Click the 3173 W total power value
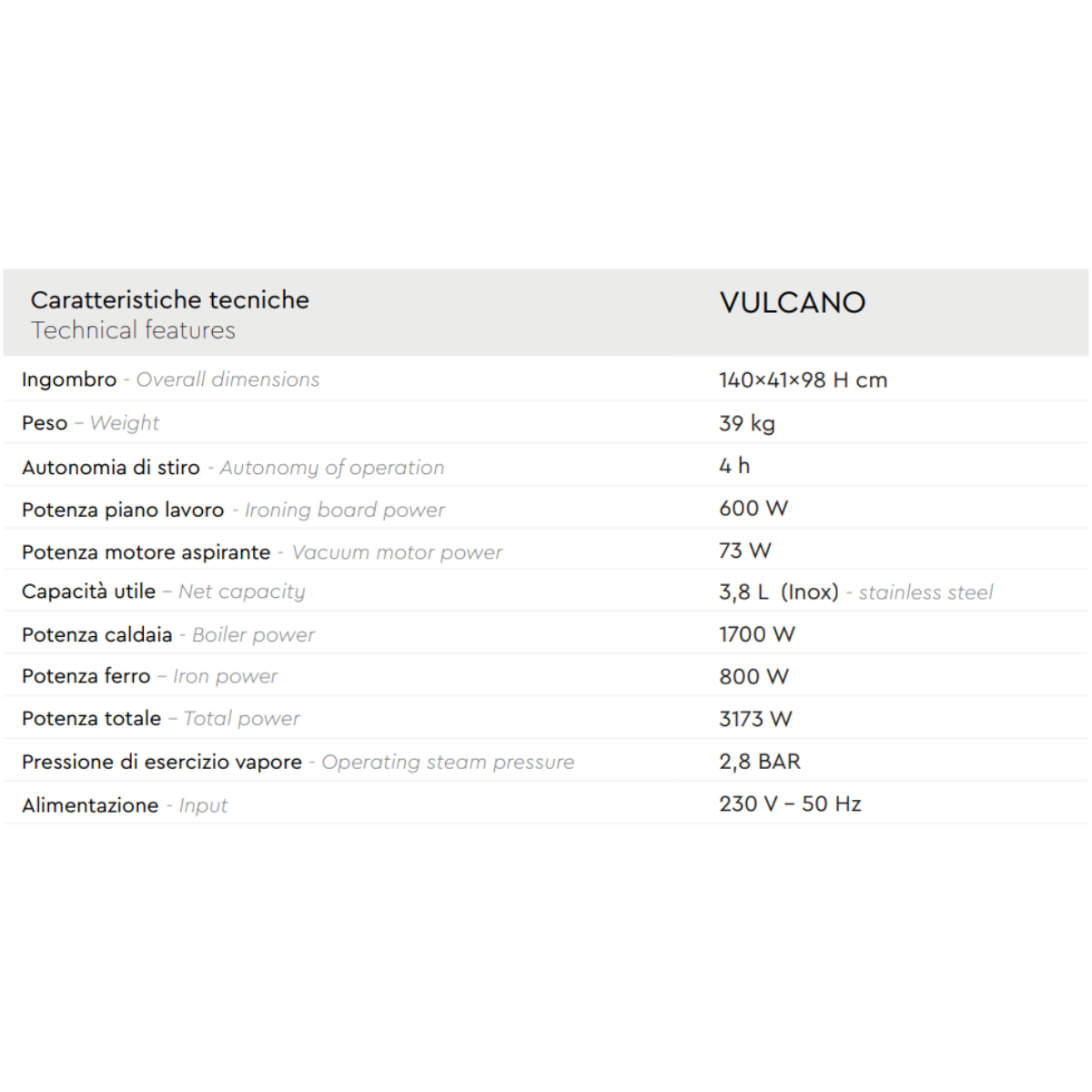The height and width of the screenshot is (1092, 1092). pos(755,719)
